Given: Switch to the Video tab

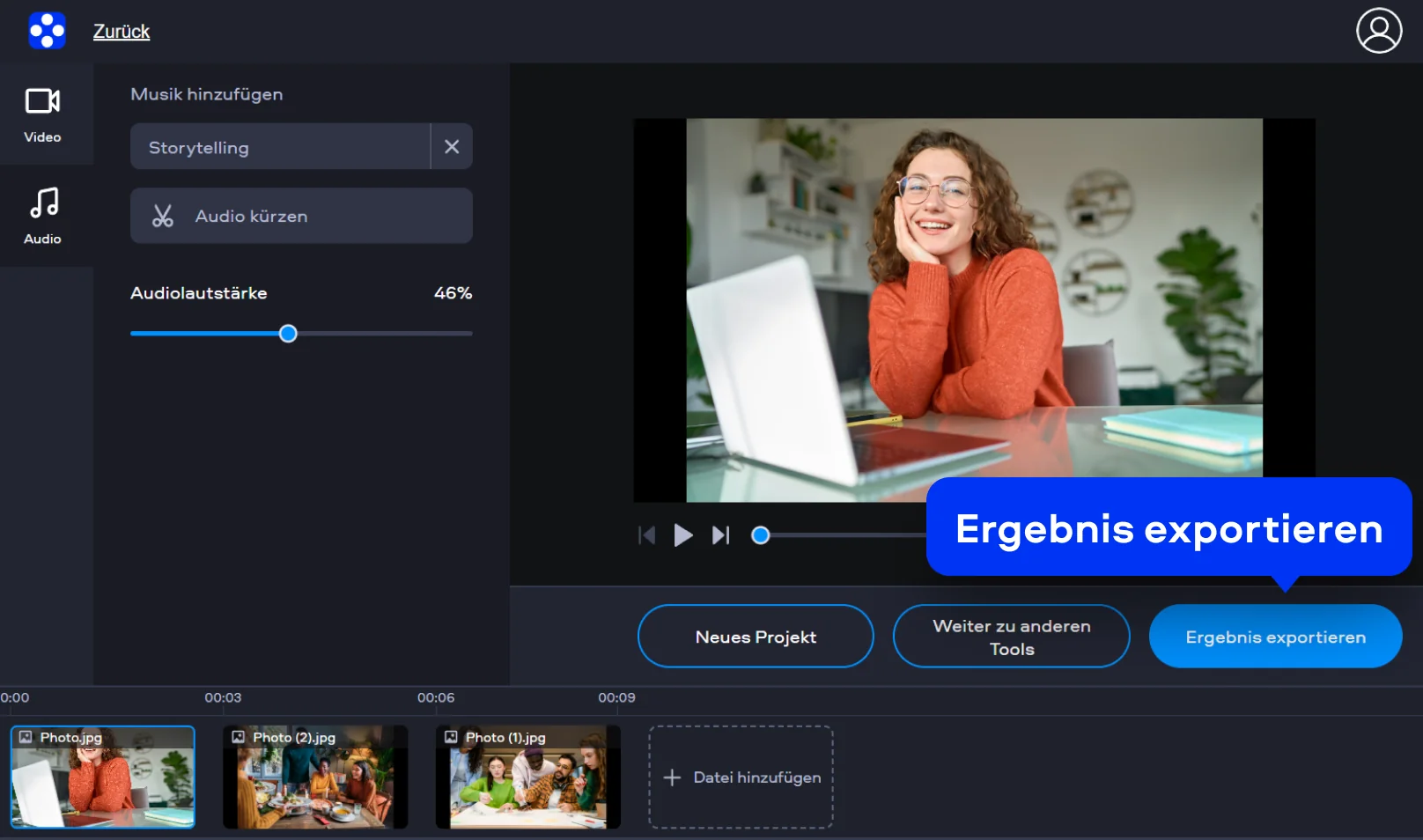Looking at the screenshot, I should (42, 114).
